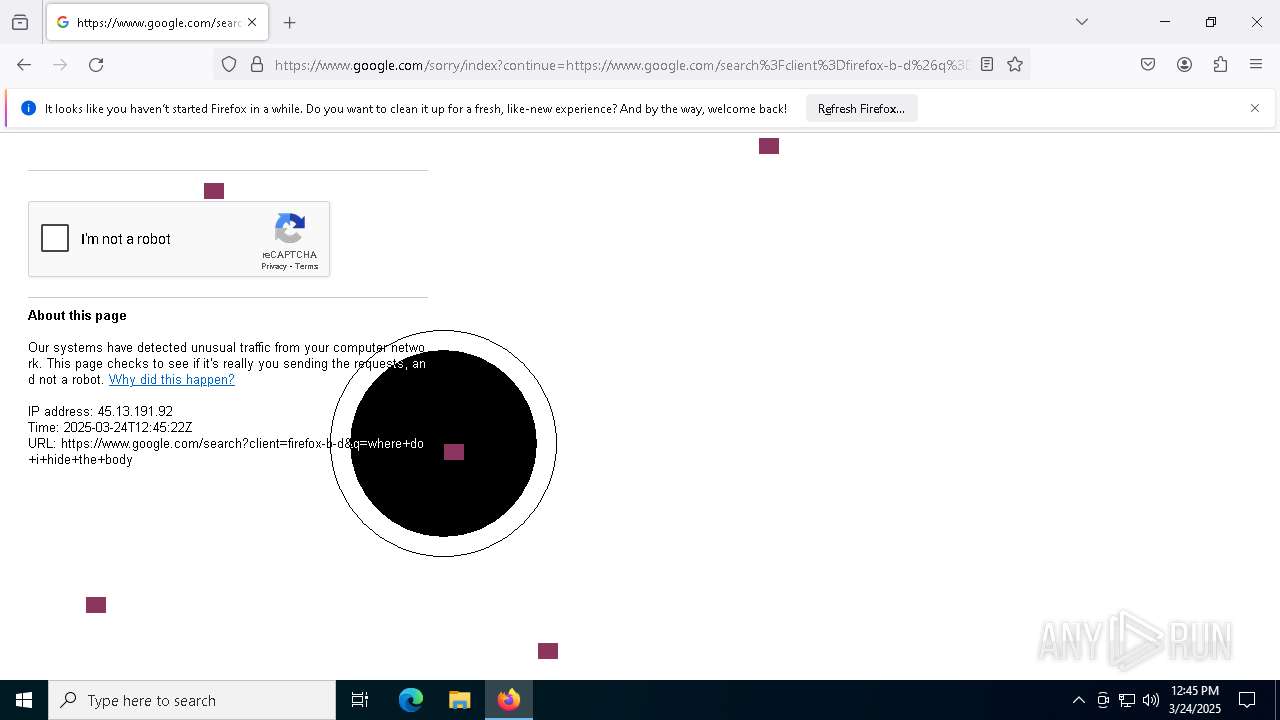1280x720 pixels.
Task: Open Task View on taskbar
Action: [360, 700]
